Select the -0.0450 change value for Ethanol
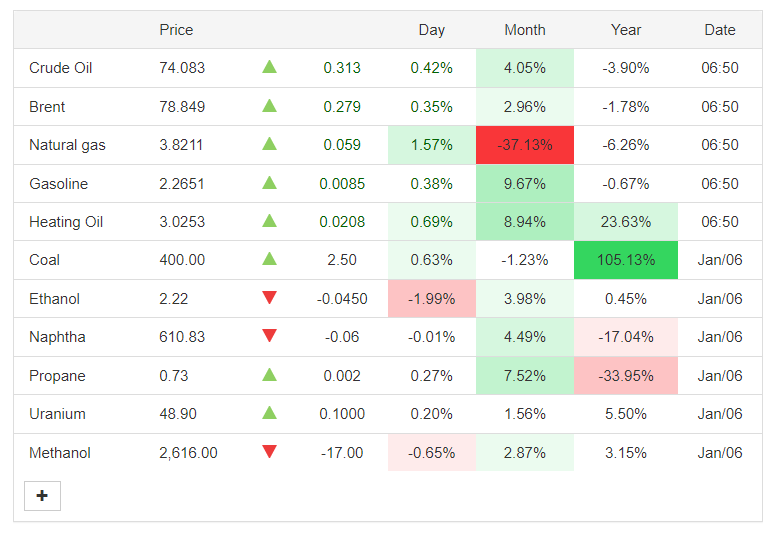Image resolution: width=775 pixels, height=536 pixels. pos(342,299)
